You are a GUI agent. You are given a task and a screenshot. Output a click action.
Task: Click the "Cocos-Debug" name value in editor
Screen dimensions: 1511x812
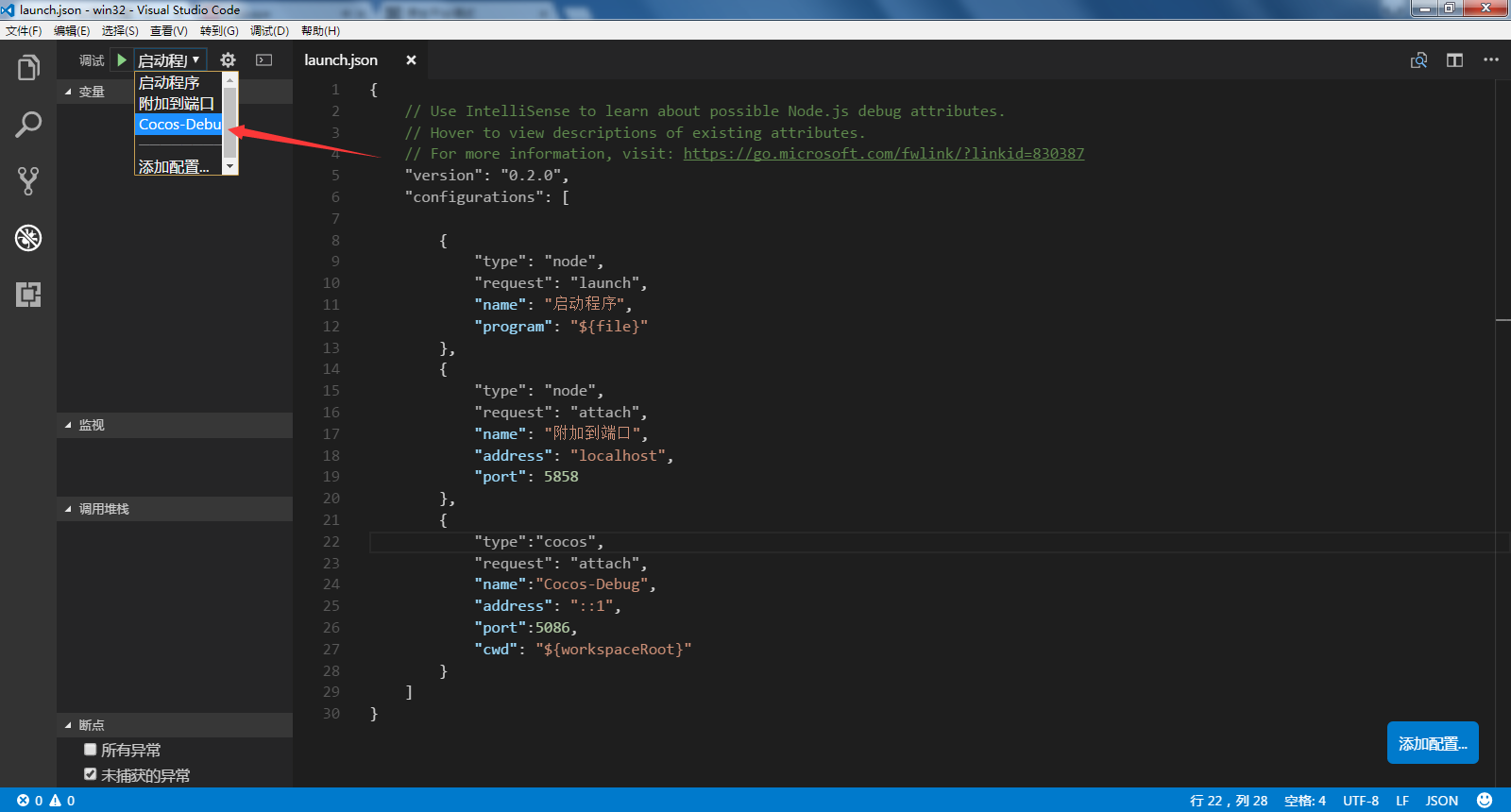tap(592, 584)
